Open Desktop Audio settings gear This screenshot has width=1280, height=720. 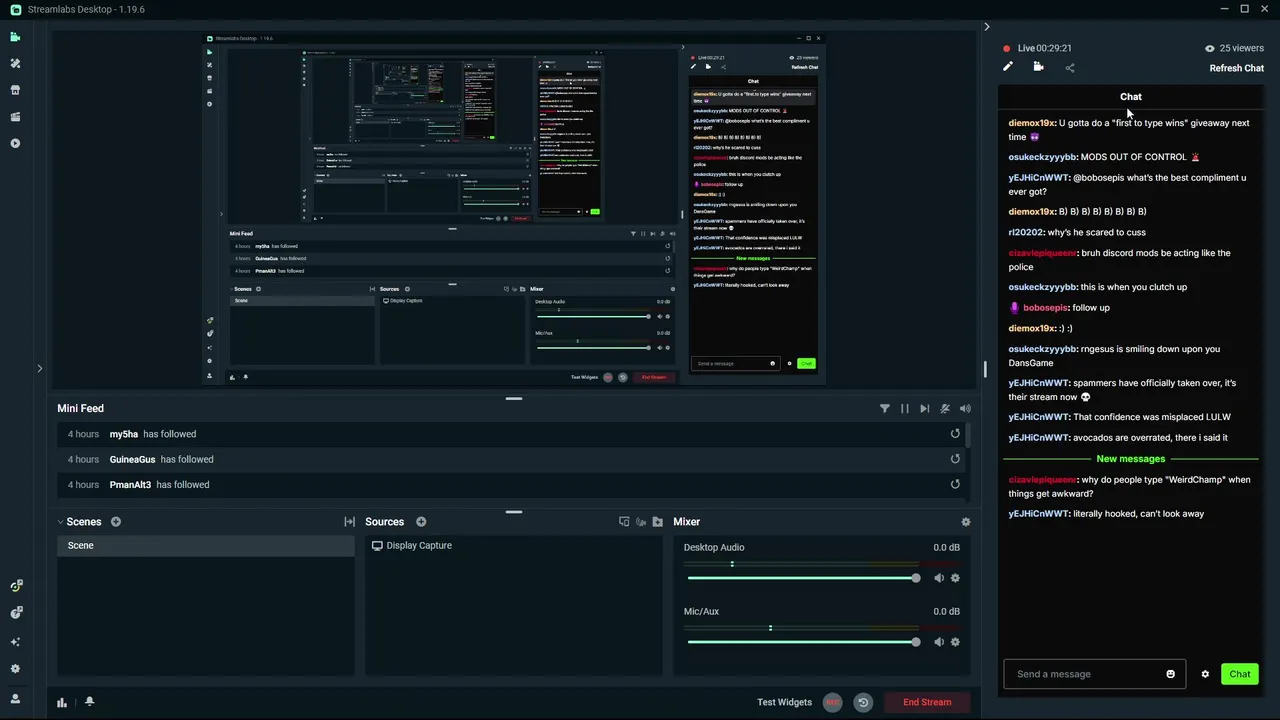[x=955, y=578]
